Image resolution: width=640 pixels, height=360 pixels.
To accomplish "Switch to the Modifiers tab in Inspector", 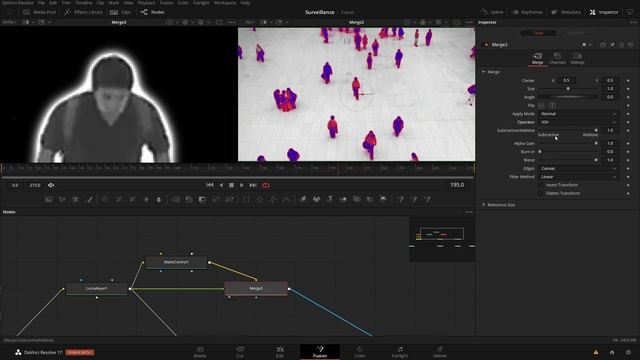I will click(575, 33).
